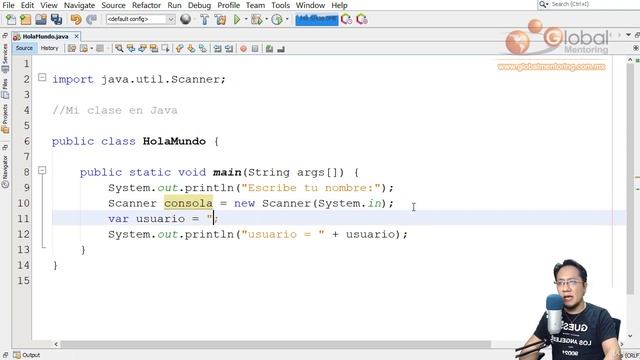Click the Open Project toolbar icon
This screenshot has width=640, height=360.
(41, 19)
